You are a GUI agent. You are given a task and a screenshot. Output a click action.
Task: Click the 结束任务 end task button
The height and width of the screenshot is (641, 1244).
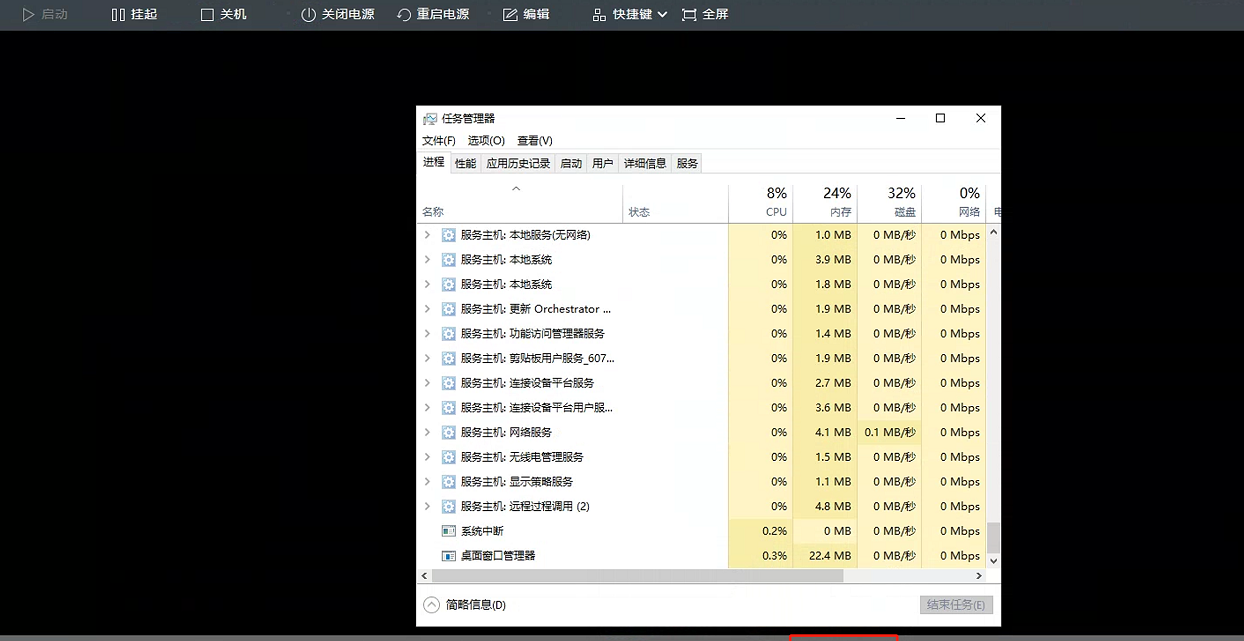click(x=955, y=605)
